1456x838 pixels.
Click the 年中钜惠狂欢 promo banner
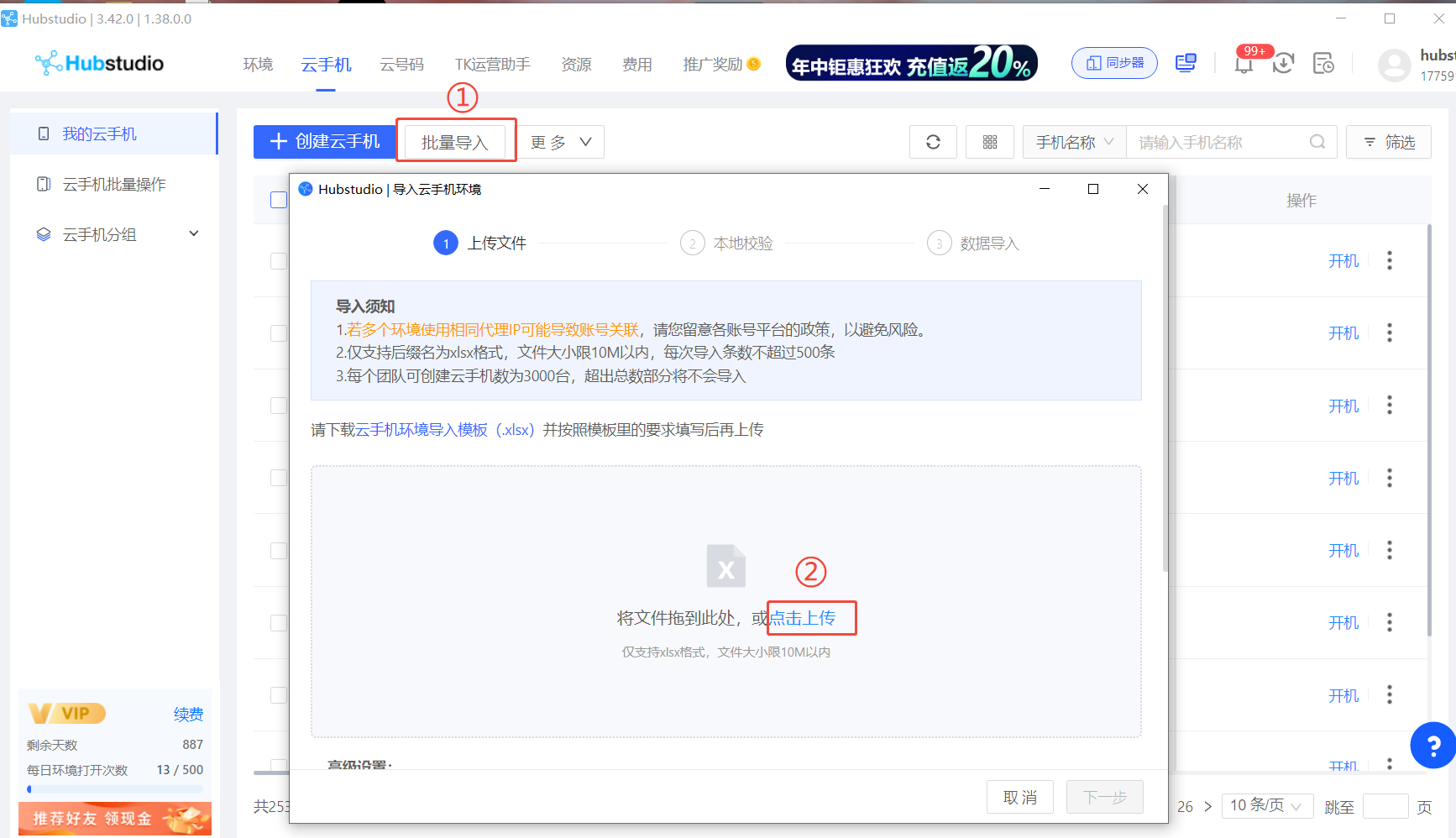point(912,63)
